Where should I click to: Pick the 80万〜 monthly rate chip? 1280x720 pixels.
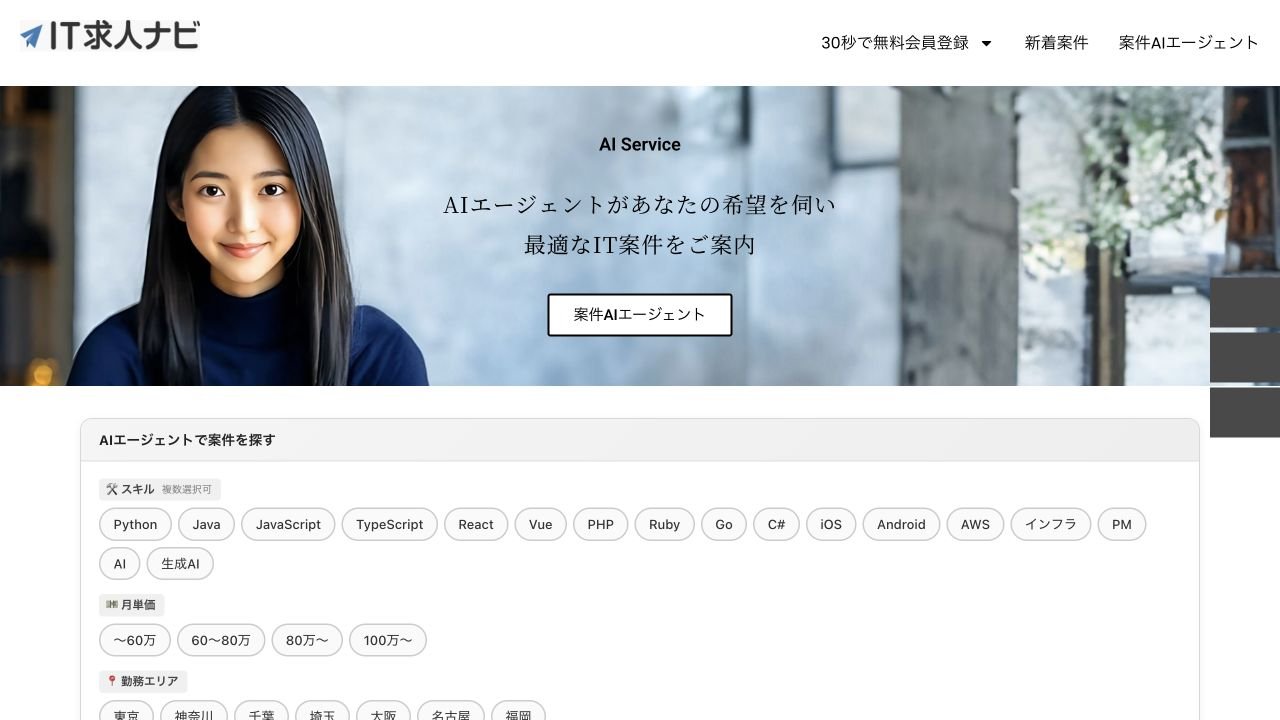(x=307, y=641)
